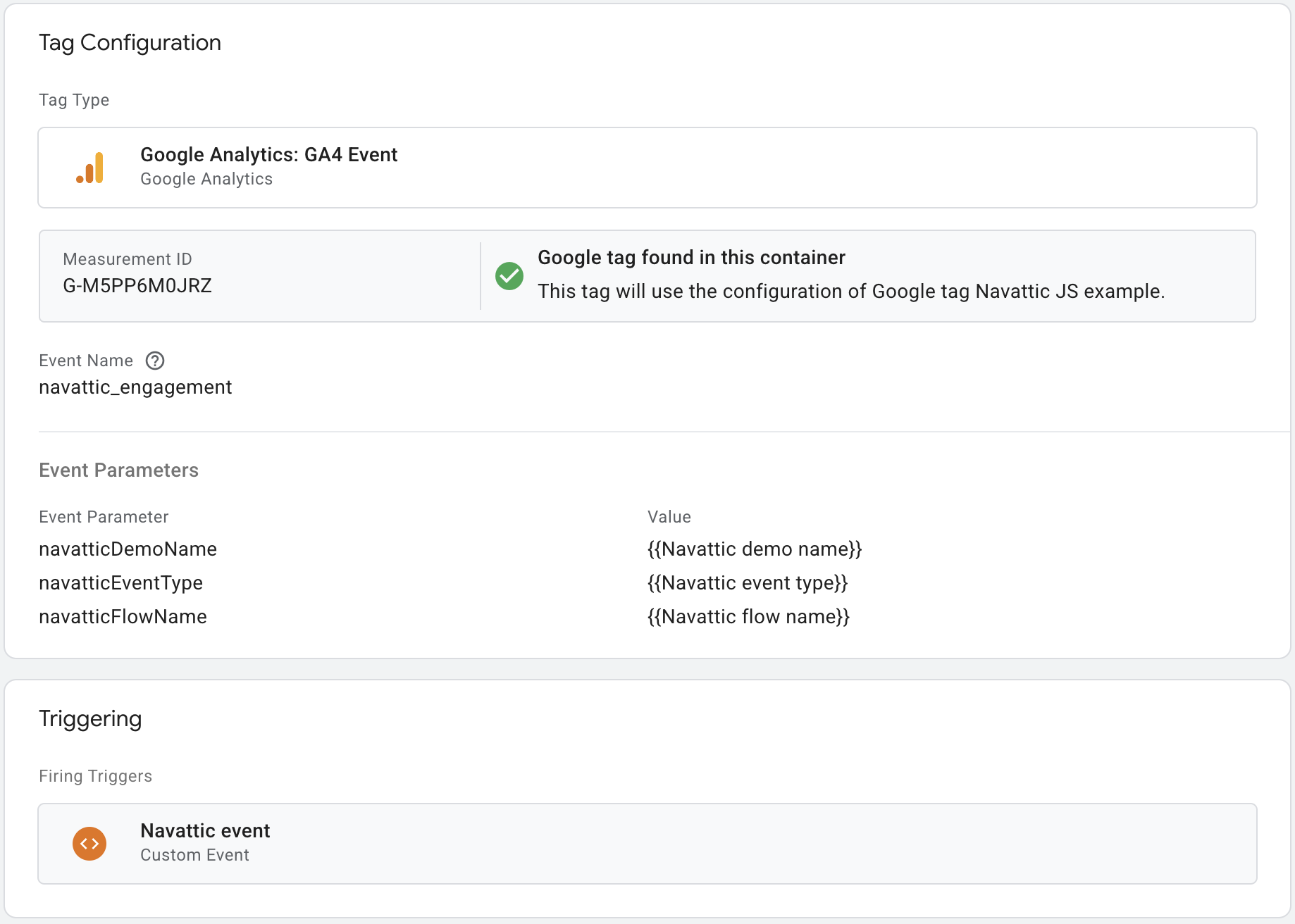Click the {{Navattic flow name}} value
The width and height of the screenshot is (1295, 924).
748,617
